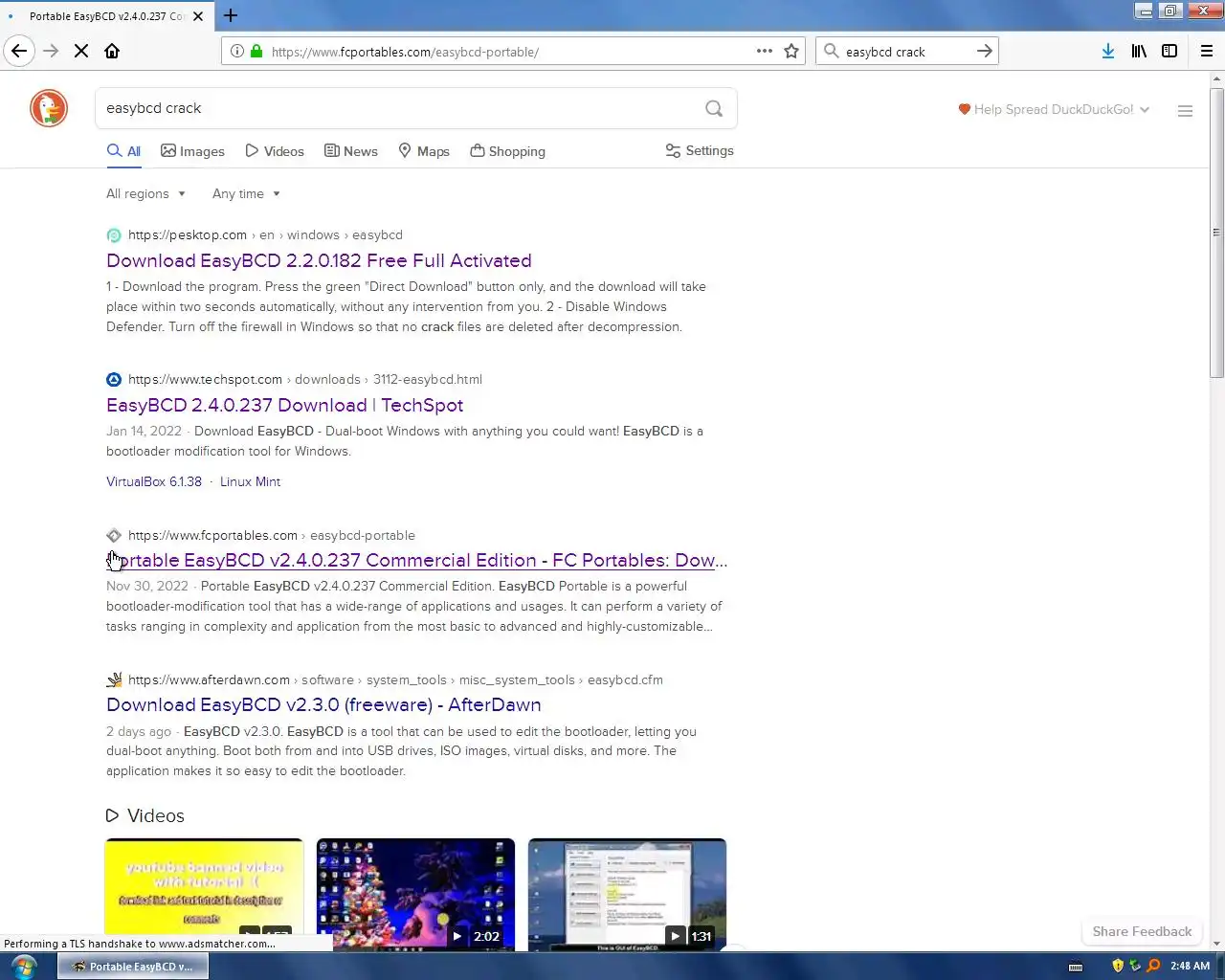Viewport: 1225px width, 980px height.
Task: Play the yellow youtube banned video thumbnail
Action: tap(204, 894)
